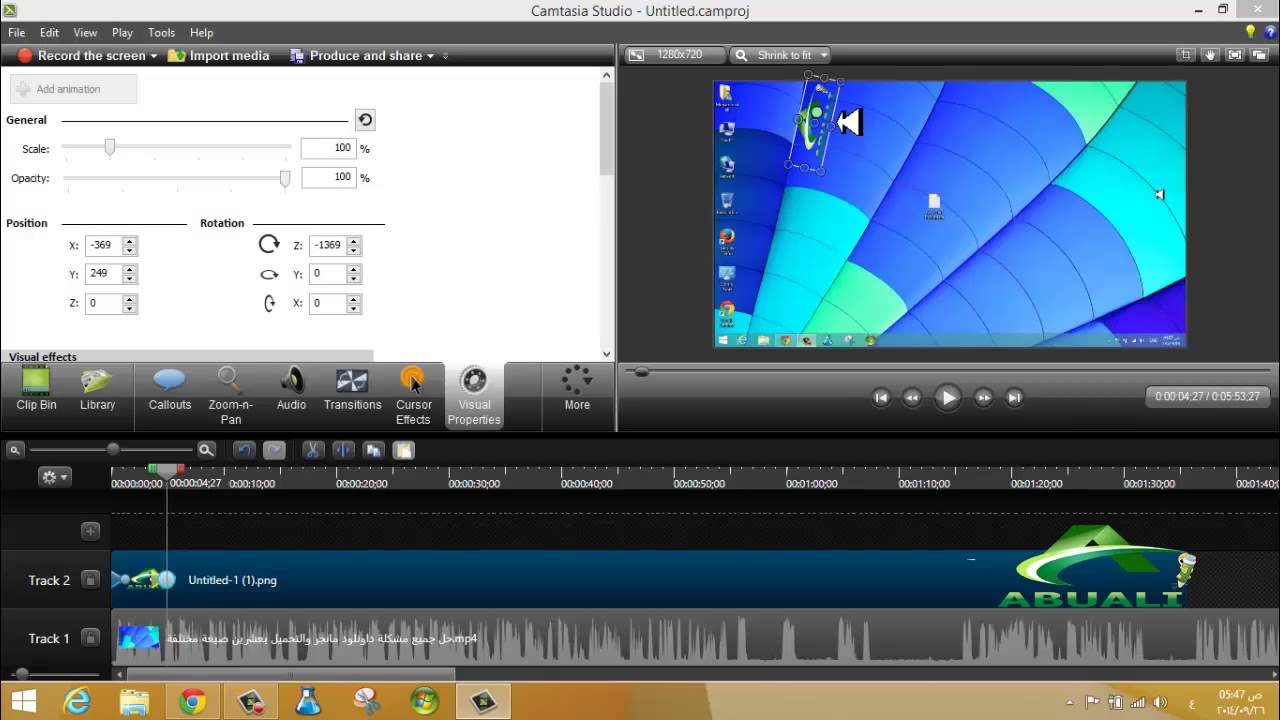1280x720 pixels.
Task: Click the Record the screen button
Action: [x=82, y=56]
